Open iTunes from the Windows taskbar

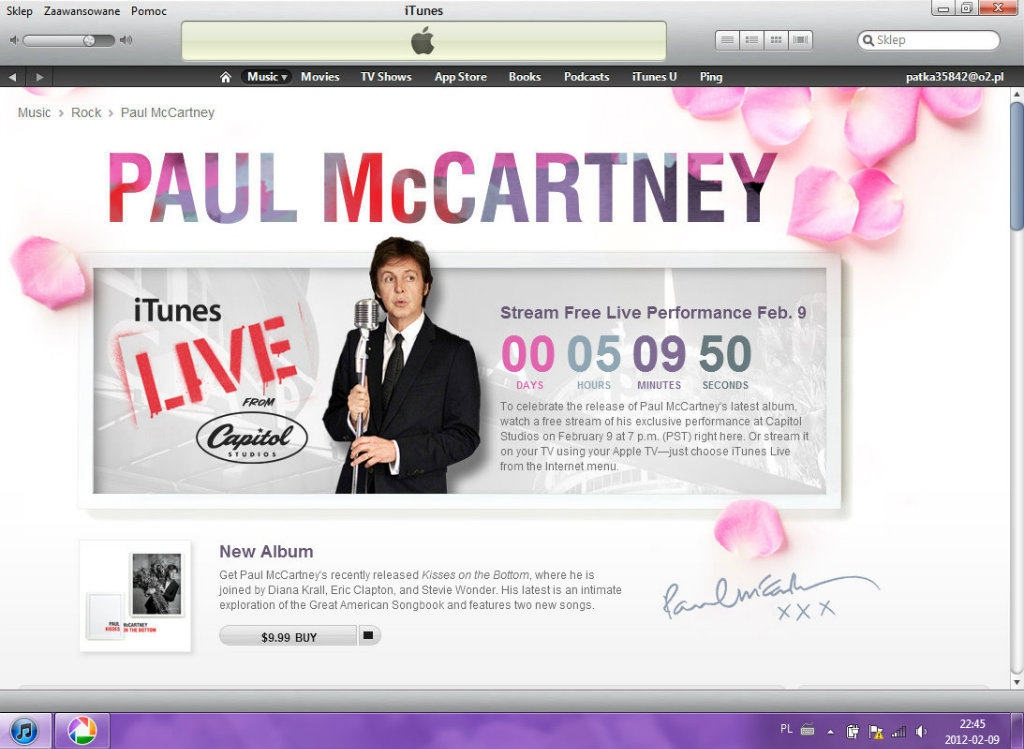[24, 731]
